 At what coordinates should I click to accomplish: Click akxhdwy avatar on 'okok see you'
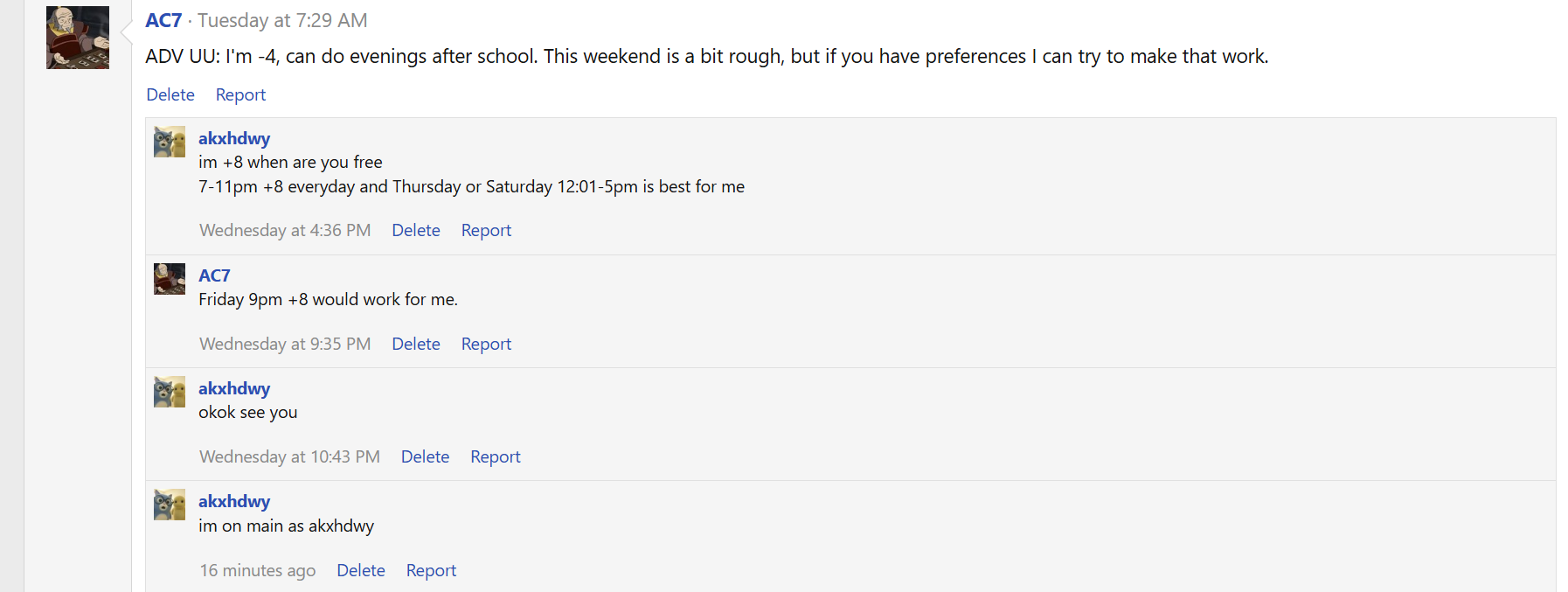[x=170, y=392]
